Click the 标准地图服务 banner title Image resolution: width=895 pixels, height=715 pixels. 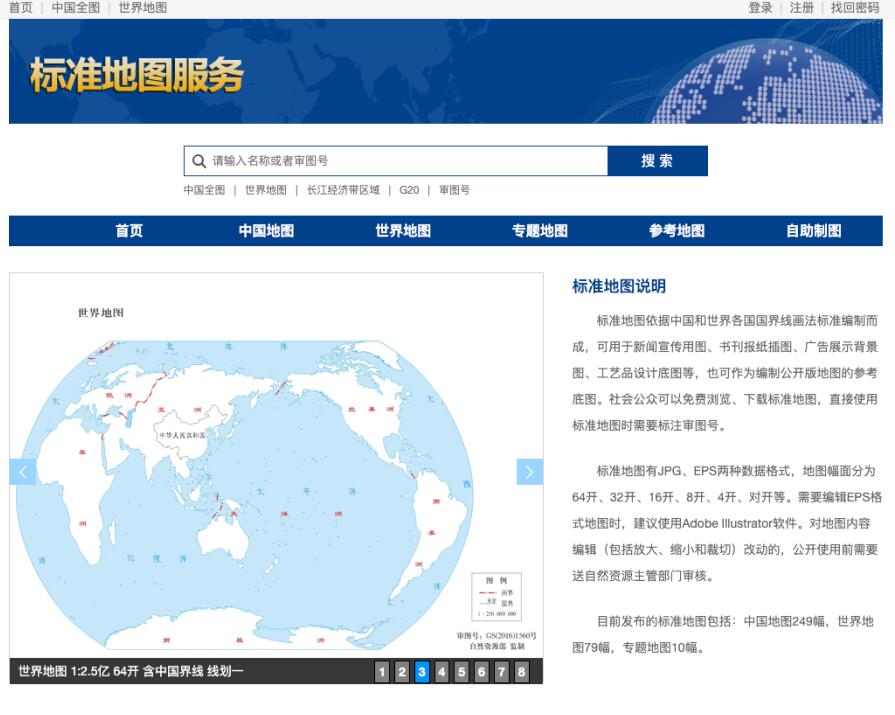pyautogui.click(x=137, y=75)
